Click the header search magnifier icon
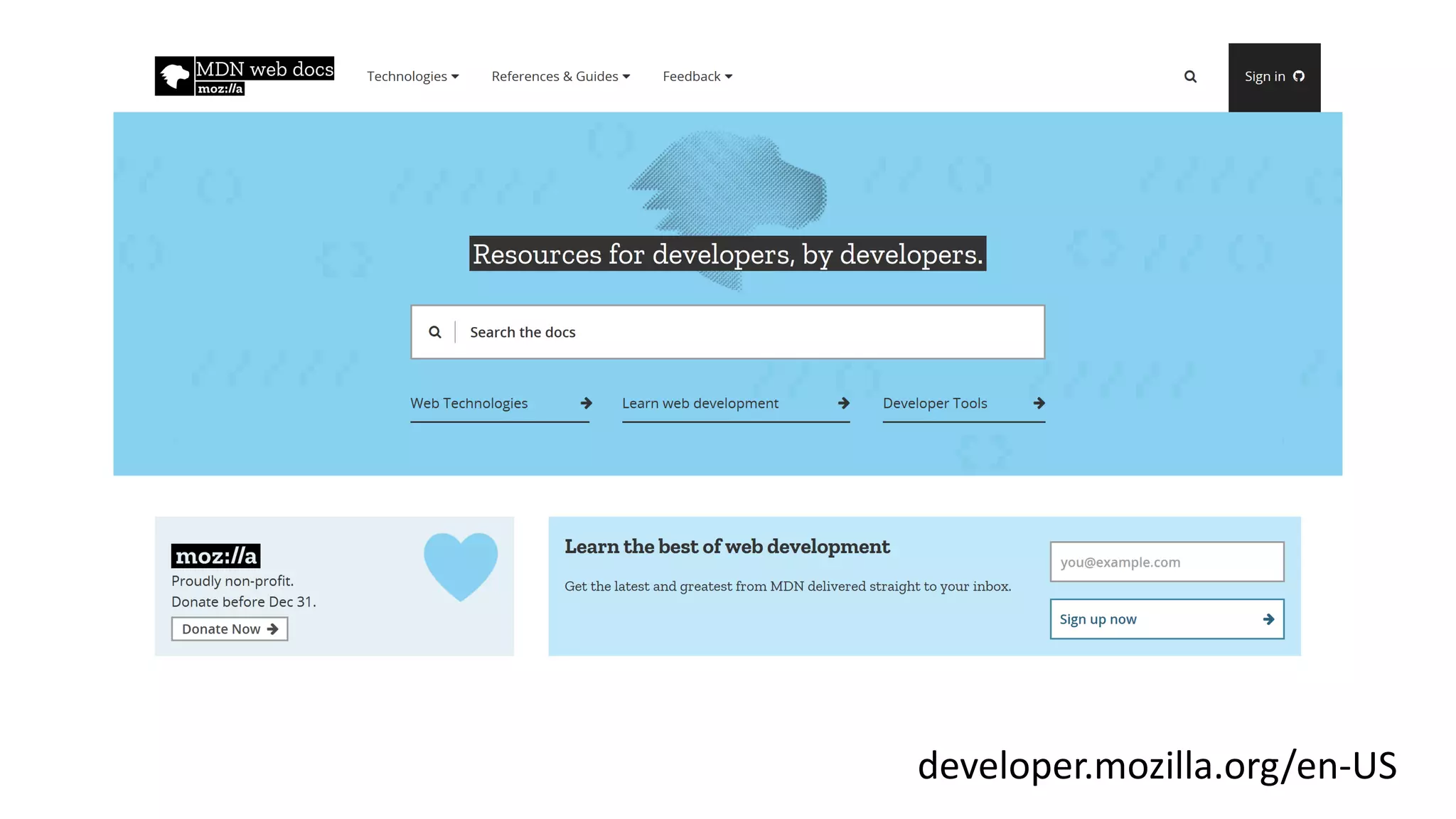The image size is (1456, 819). (x=1190, y=77)
